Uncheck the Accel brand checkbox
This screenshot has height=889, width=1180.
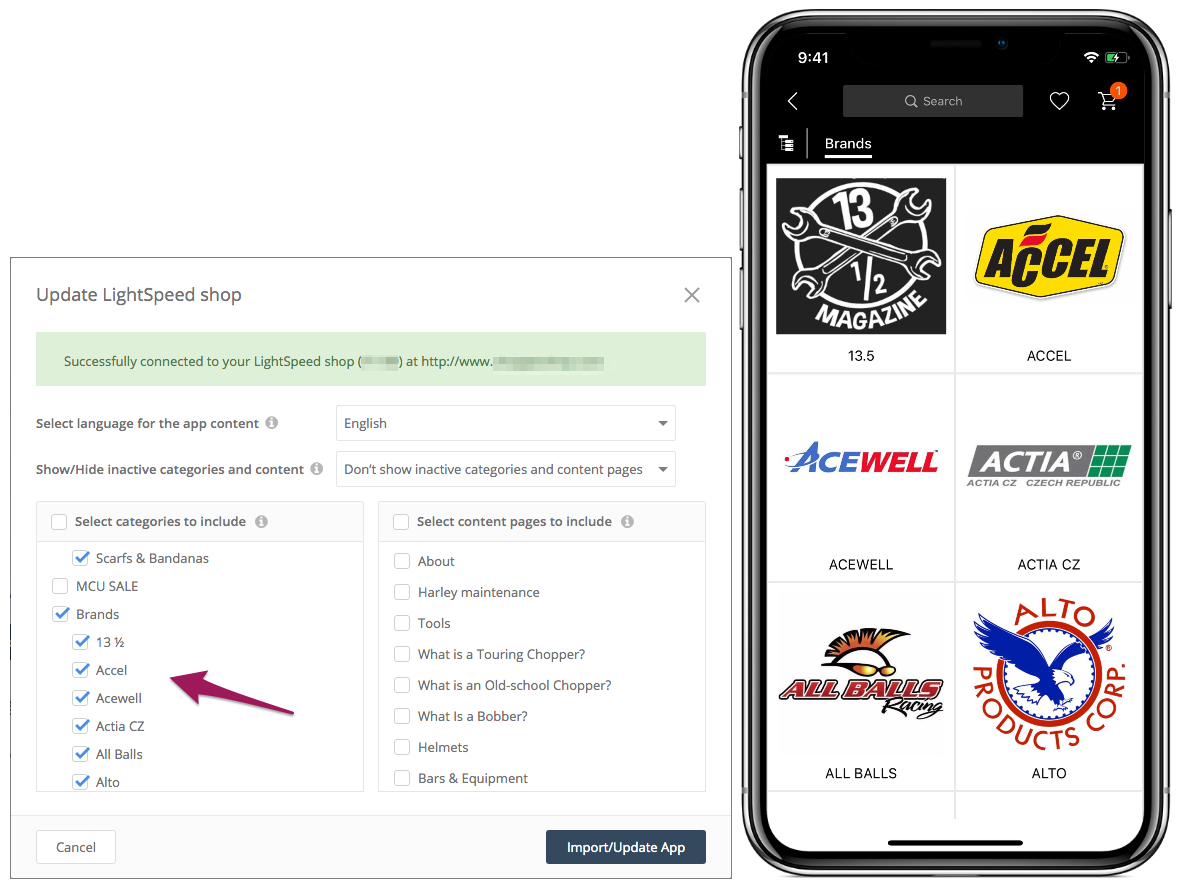coord(81,669)
